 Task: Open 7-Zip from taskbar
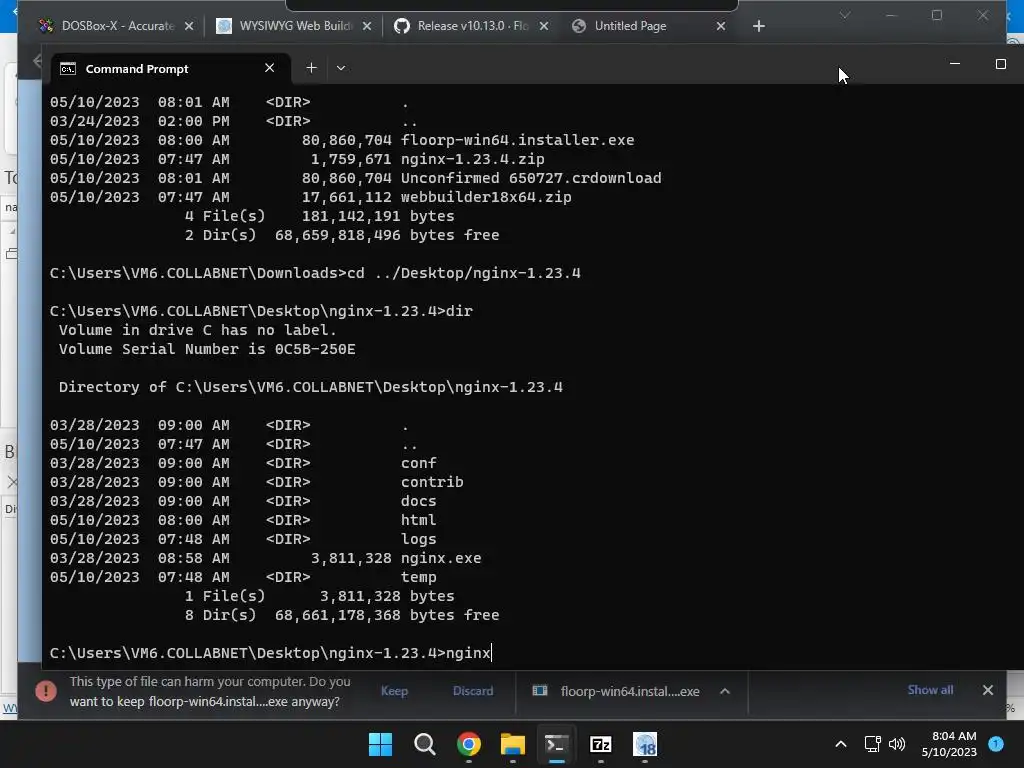(601, 744)
